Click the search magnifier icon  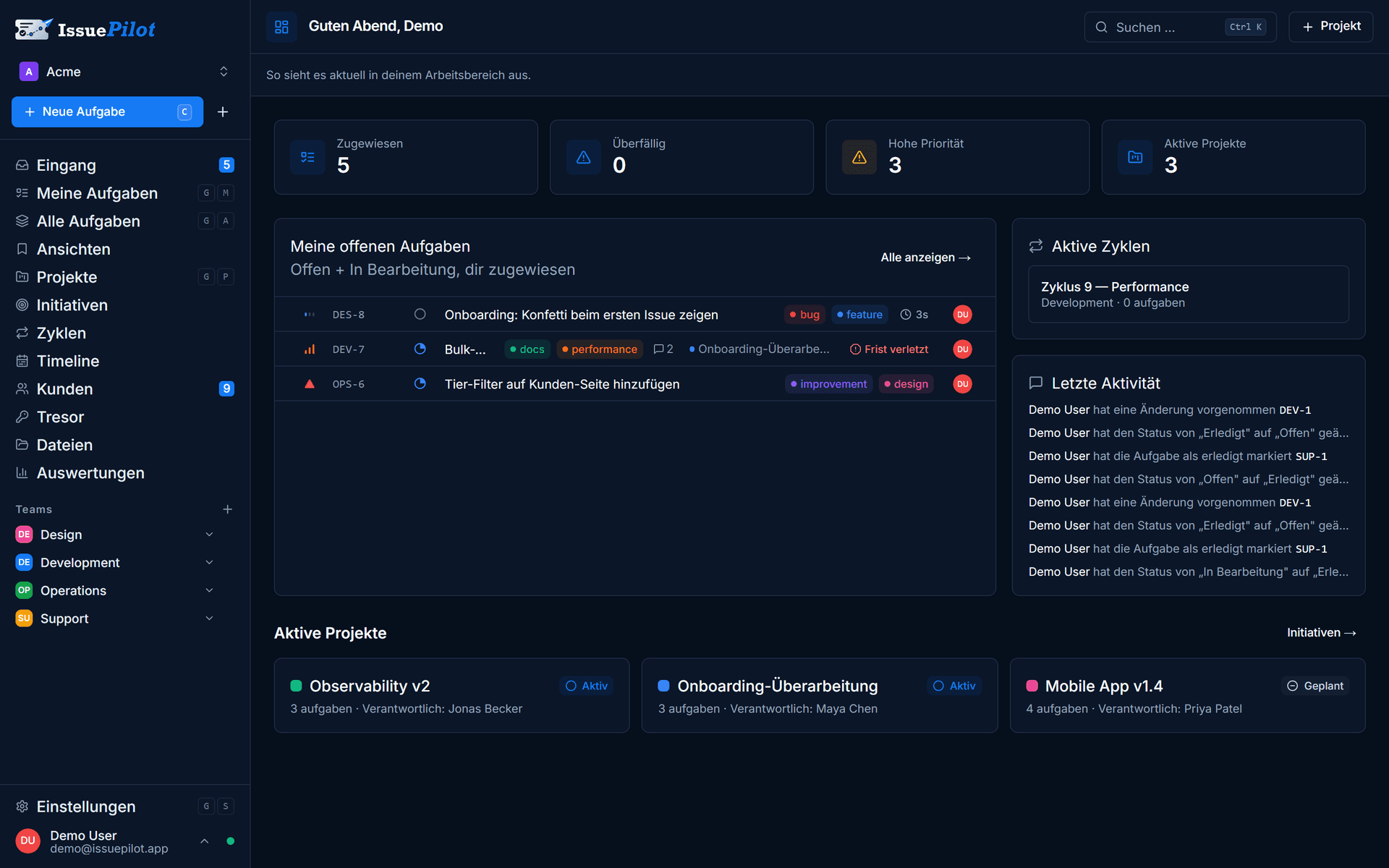(x=1101, y=27)
